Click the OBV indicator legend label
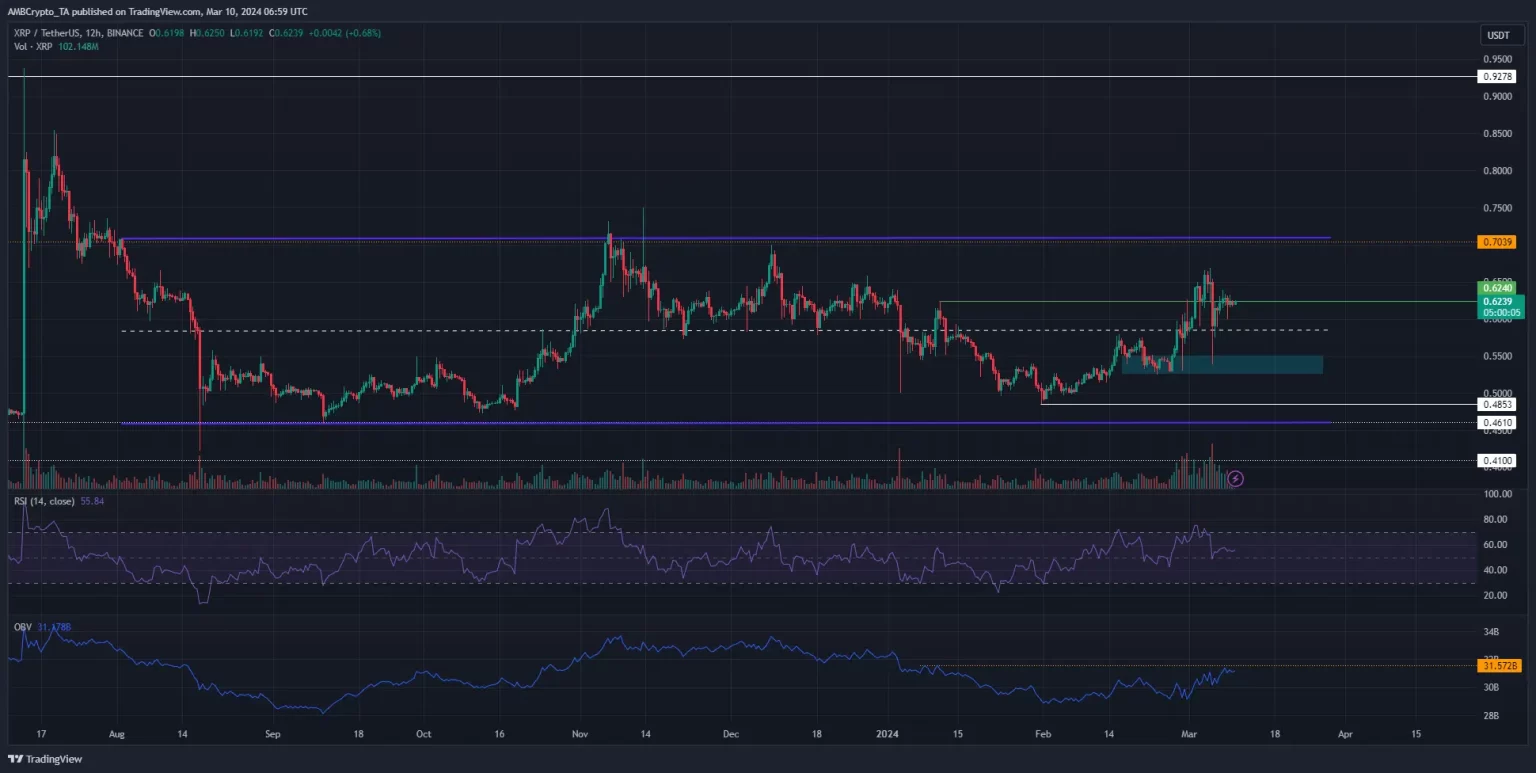Viewport: 1536px width, 773px height. [x=21, y=627]
